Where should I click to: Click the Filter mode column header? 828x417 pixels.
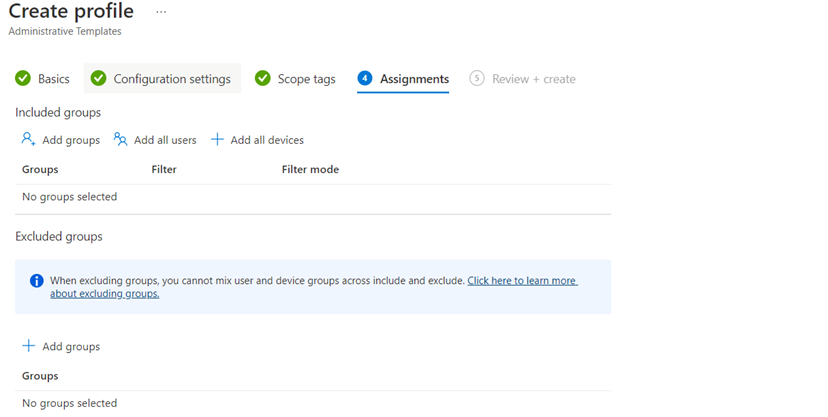pyautogui.click(x=310, y=170)
